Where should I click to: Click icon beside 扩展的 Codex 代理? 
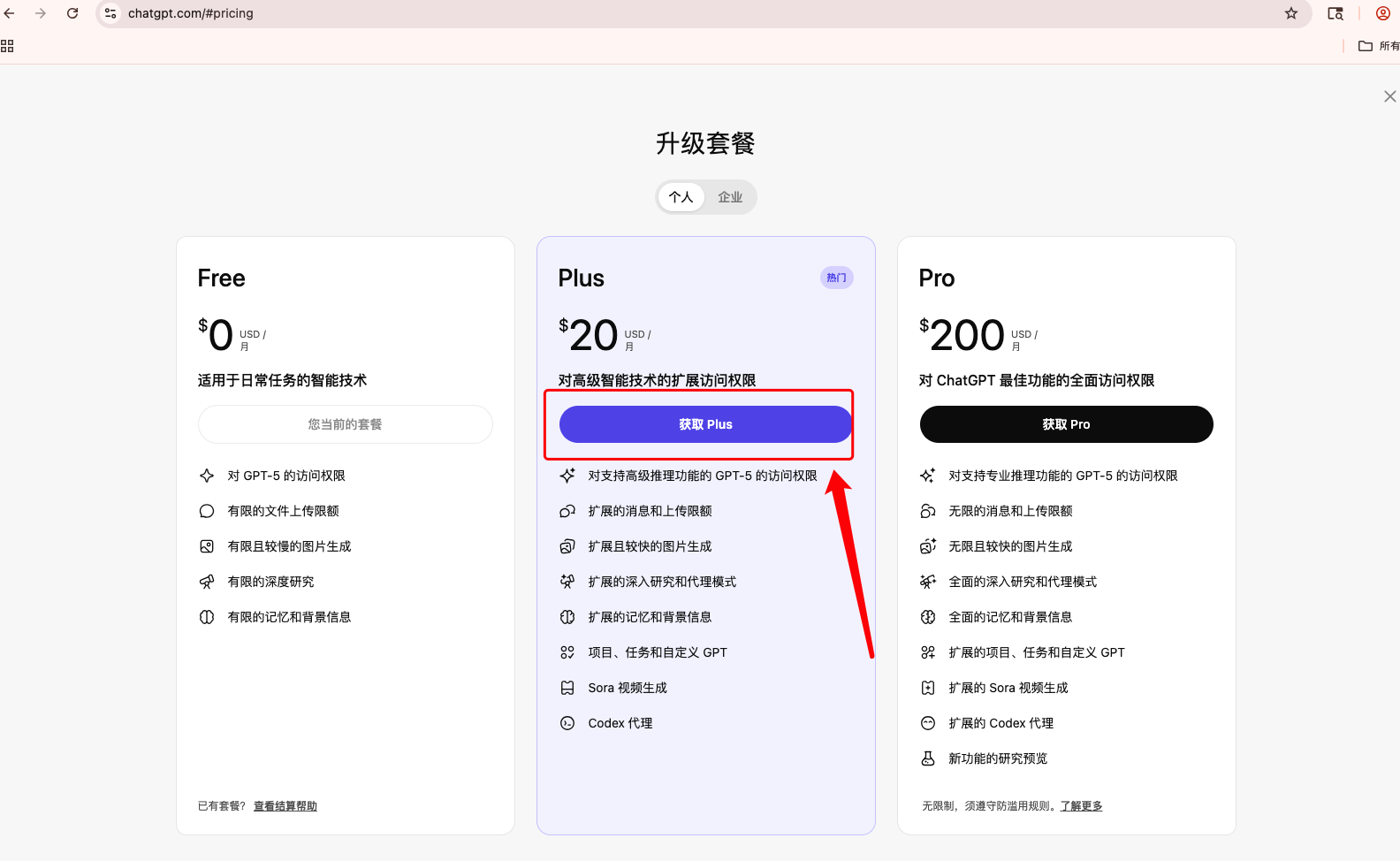pyautogui.click(x=928, y=723)
